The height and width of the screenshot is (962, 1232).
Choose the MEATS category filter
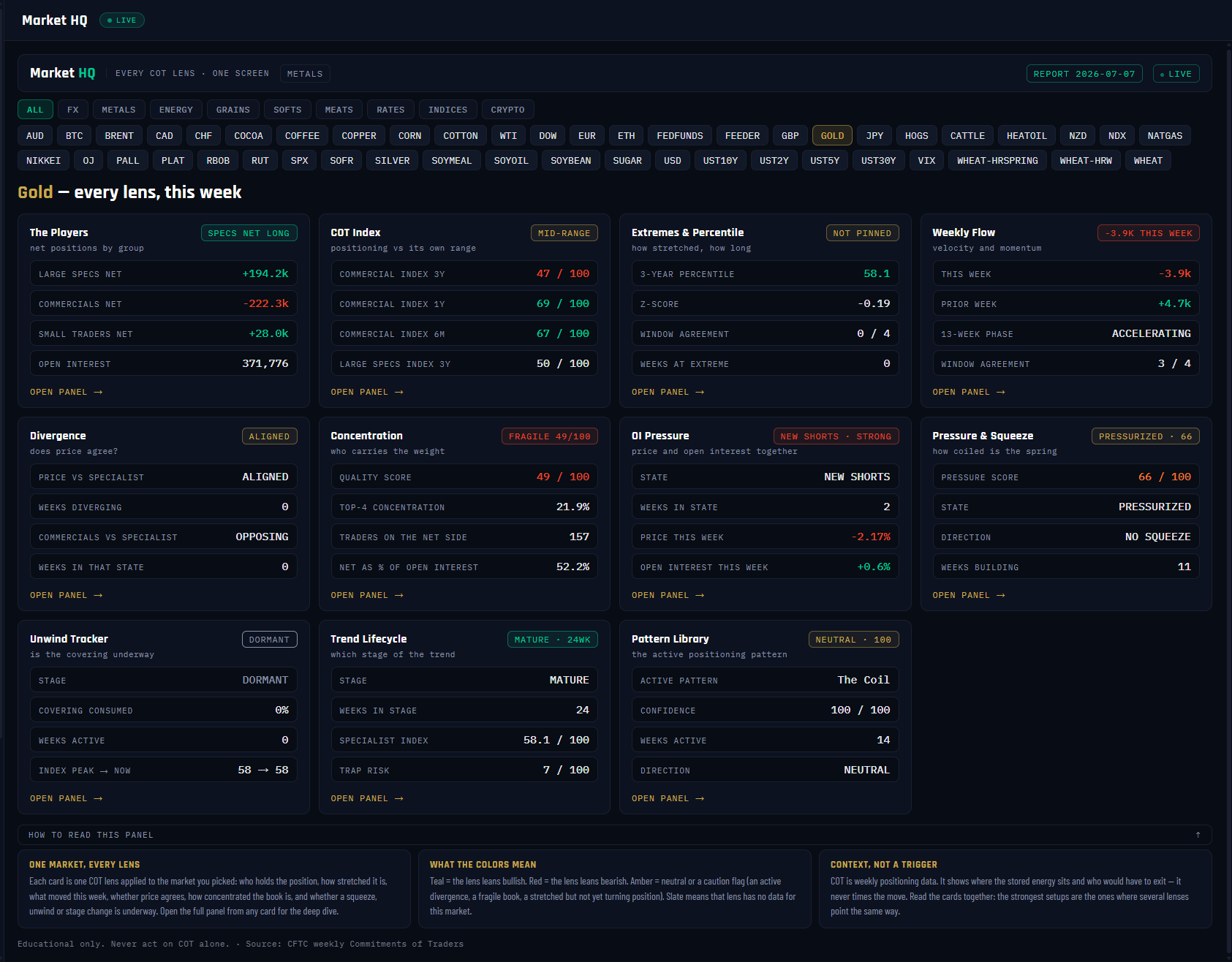point(339,110)
